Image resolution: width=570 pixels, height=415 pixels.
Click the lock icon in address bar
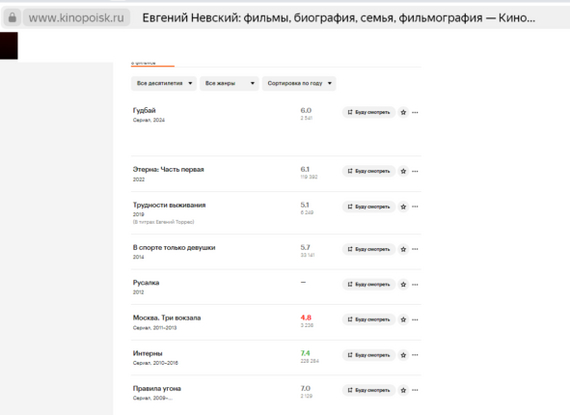pyautogui.click(x=12, y=17)
